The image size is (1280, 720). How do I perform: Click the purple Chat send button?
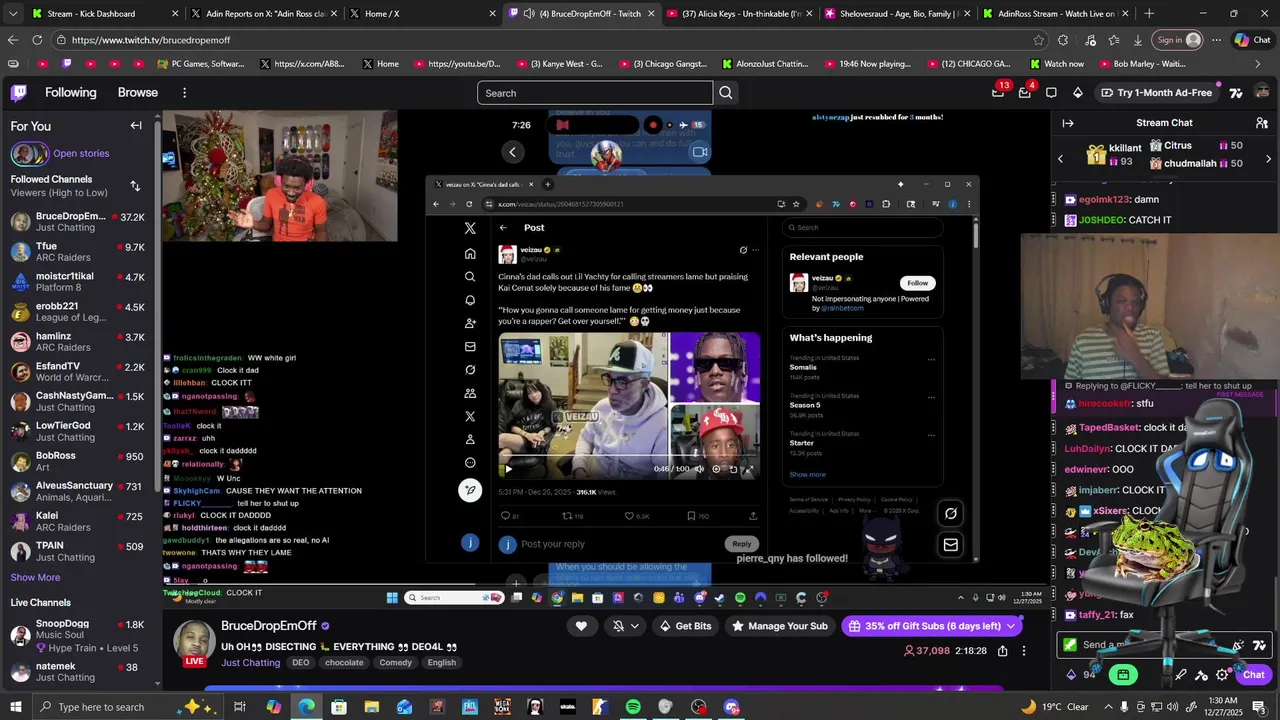1254,675
